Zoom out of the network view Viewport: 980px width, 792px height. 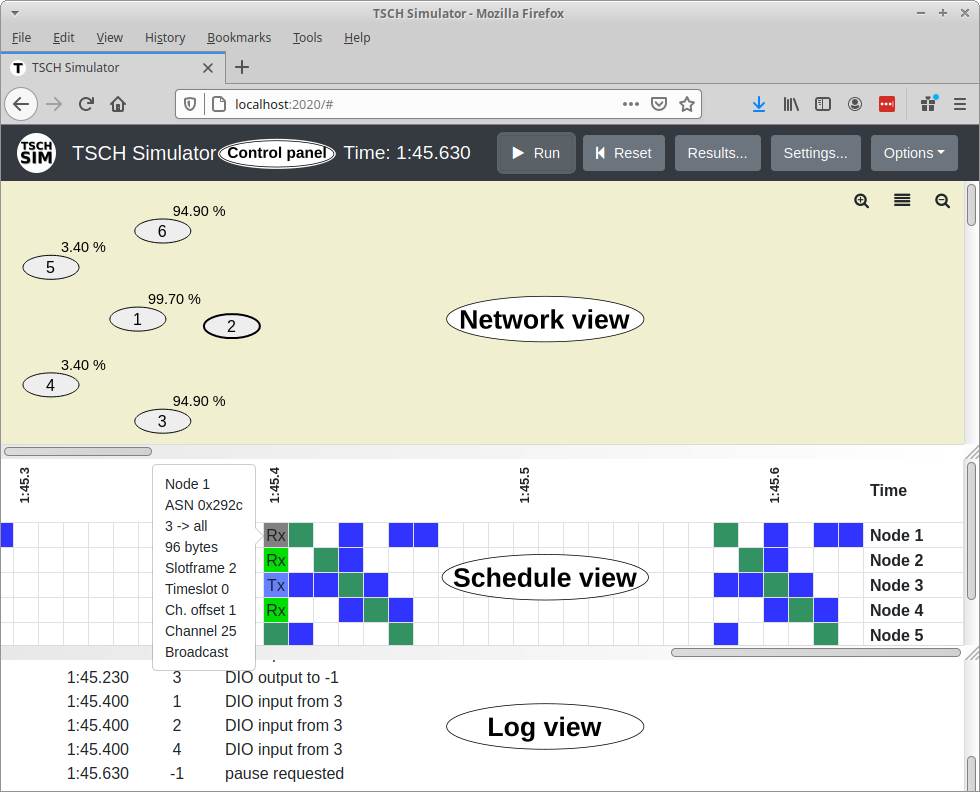coord(941,201)
